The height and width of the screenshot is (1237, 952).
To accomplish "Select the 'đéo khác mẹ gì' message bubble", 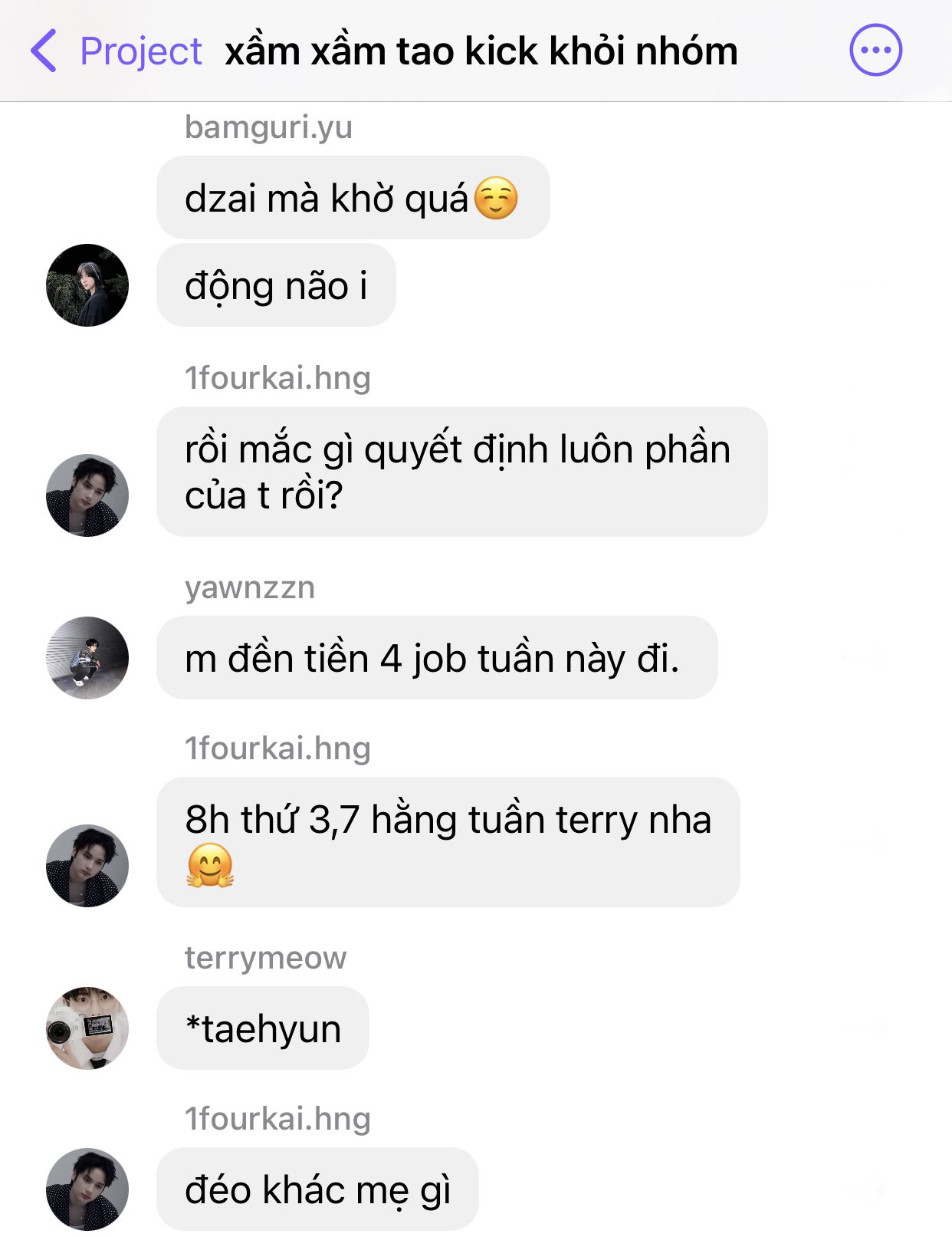I will 317,1189.
